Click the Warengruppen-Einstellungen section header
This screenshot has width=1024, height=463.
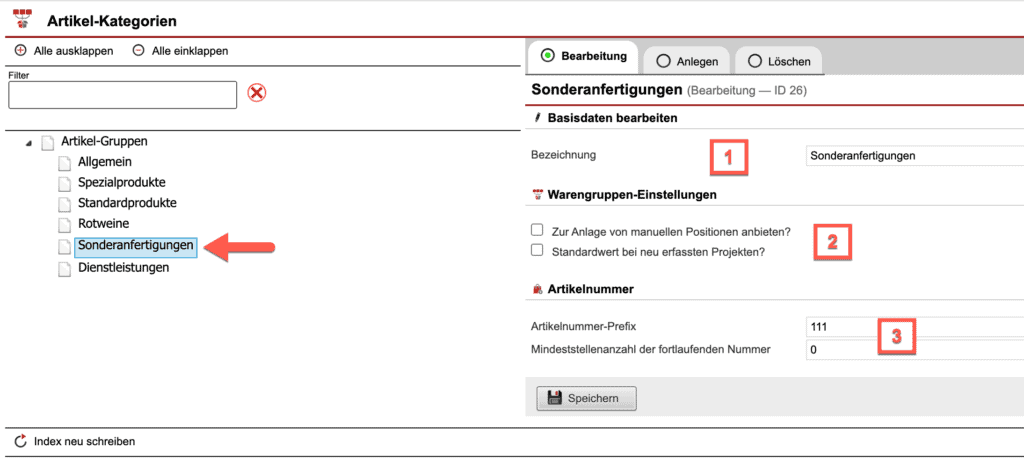pos(632,195)
